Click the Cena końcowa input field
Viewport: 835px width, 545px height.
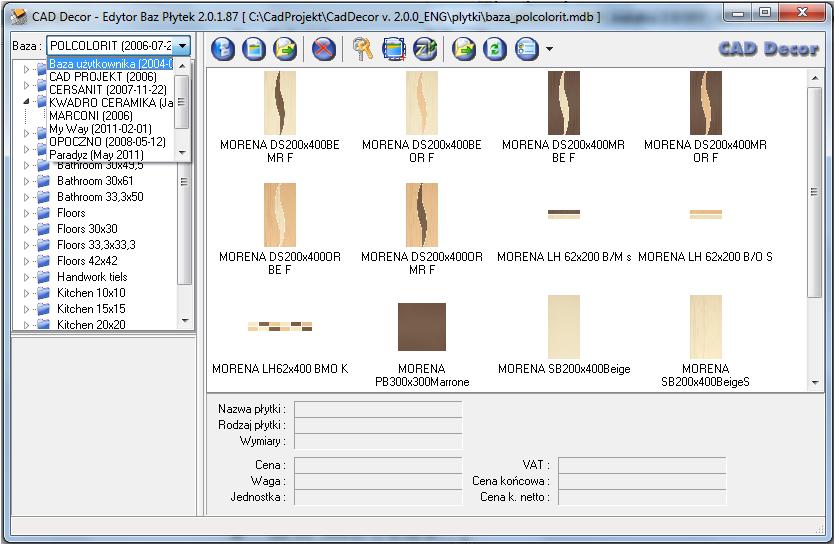coord(642,481)
